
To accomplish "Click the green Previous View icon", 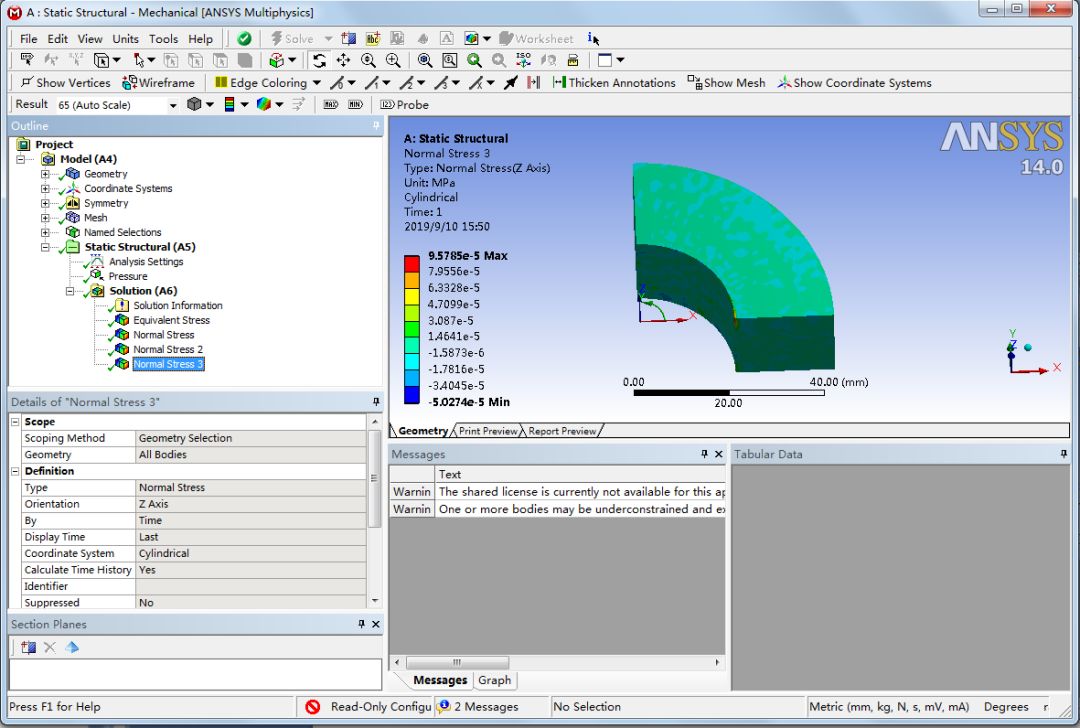I will click(475, 61).
